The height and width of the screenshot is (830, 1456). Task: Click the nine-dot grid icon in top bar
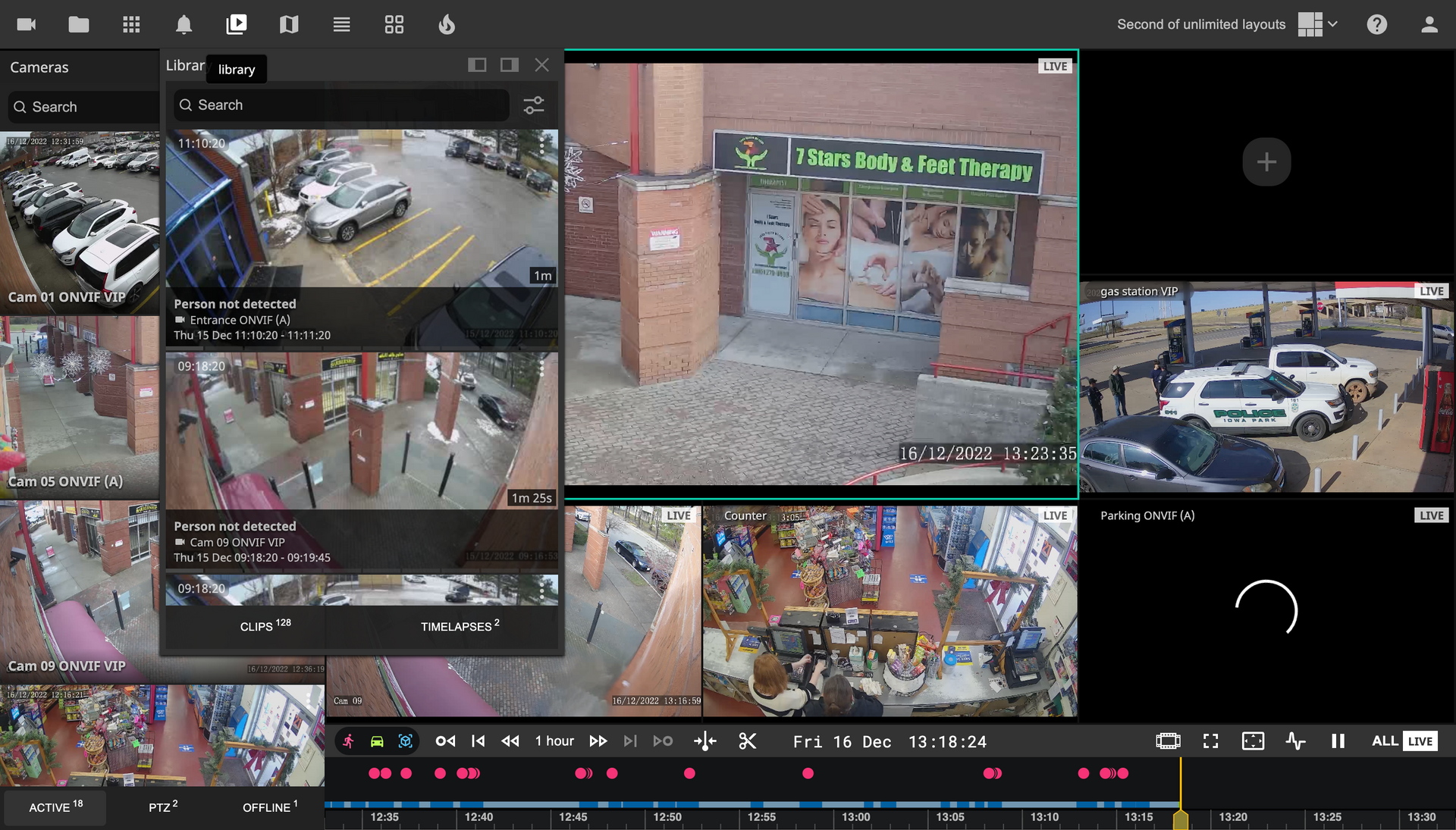[131, 24]
